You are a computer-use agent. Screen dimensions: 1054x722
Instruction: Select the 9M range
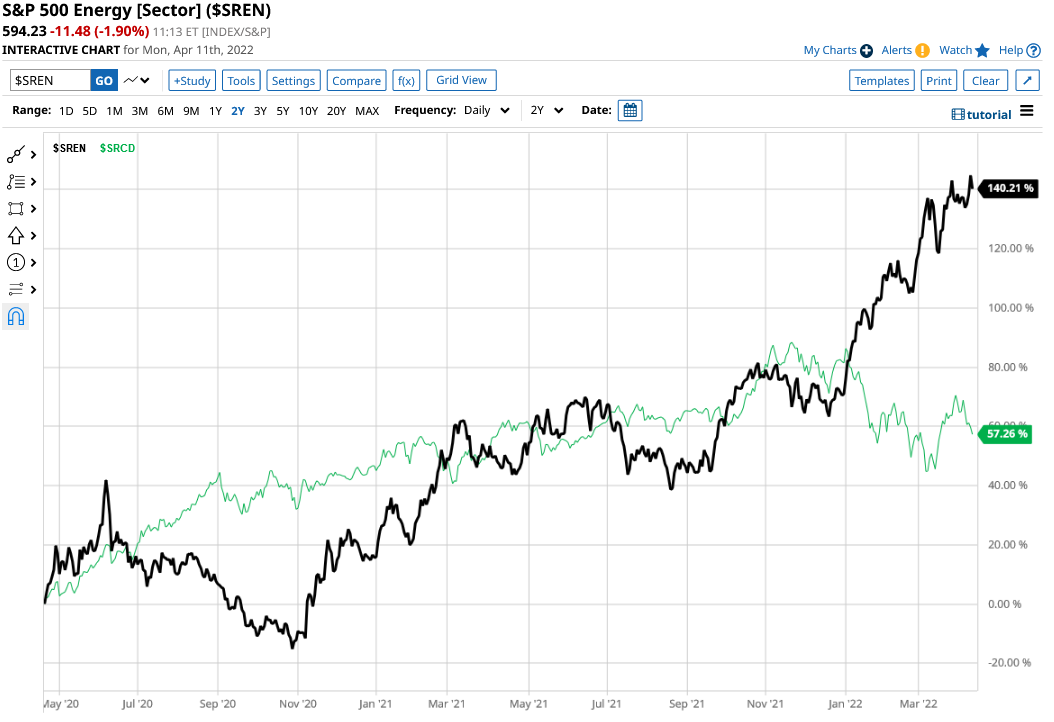[x=191, y=111]
